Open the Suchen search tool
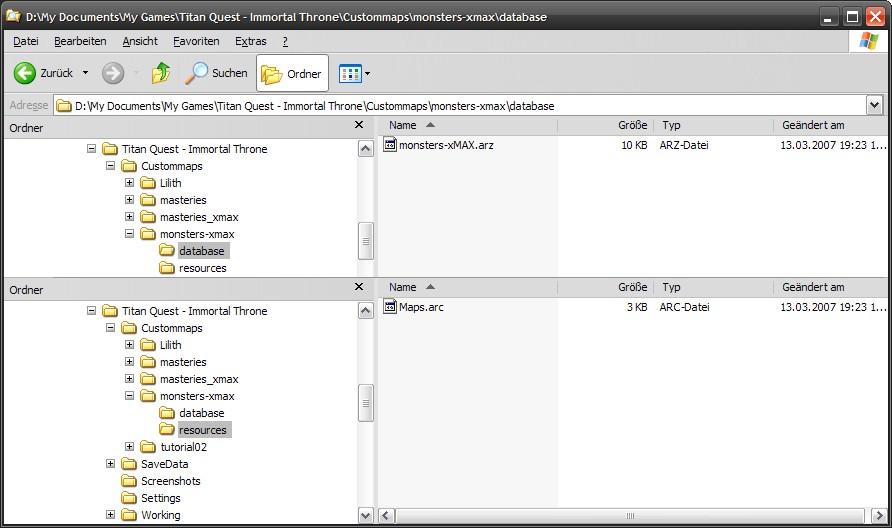 [217, 73]
